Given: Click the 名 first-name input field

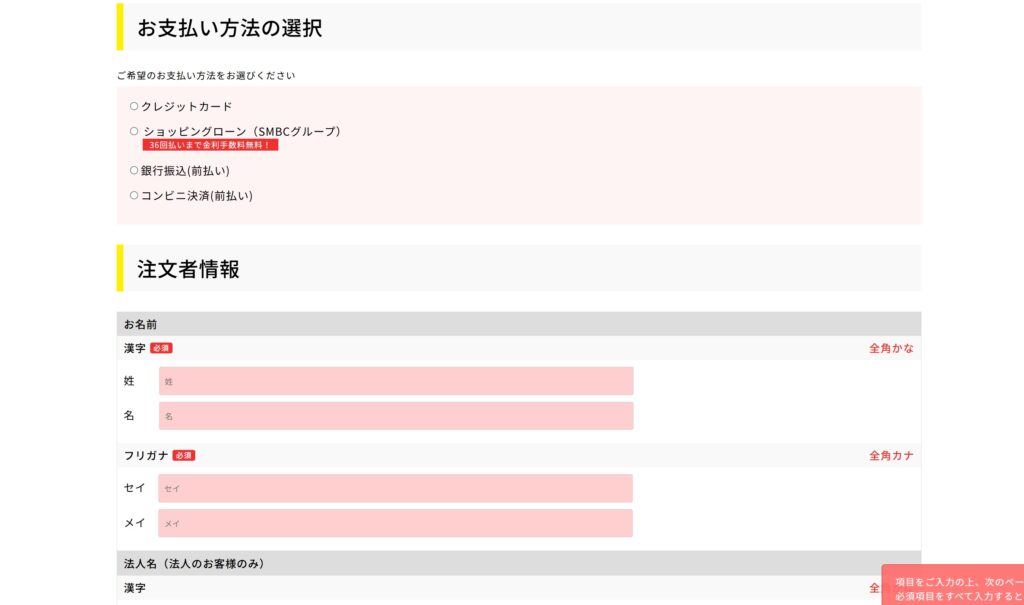Looking at the screenshot, I should click(396, 416).
